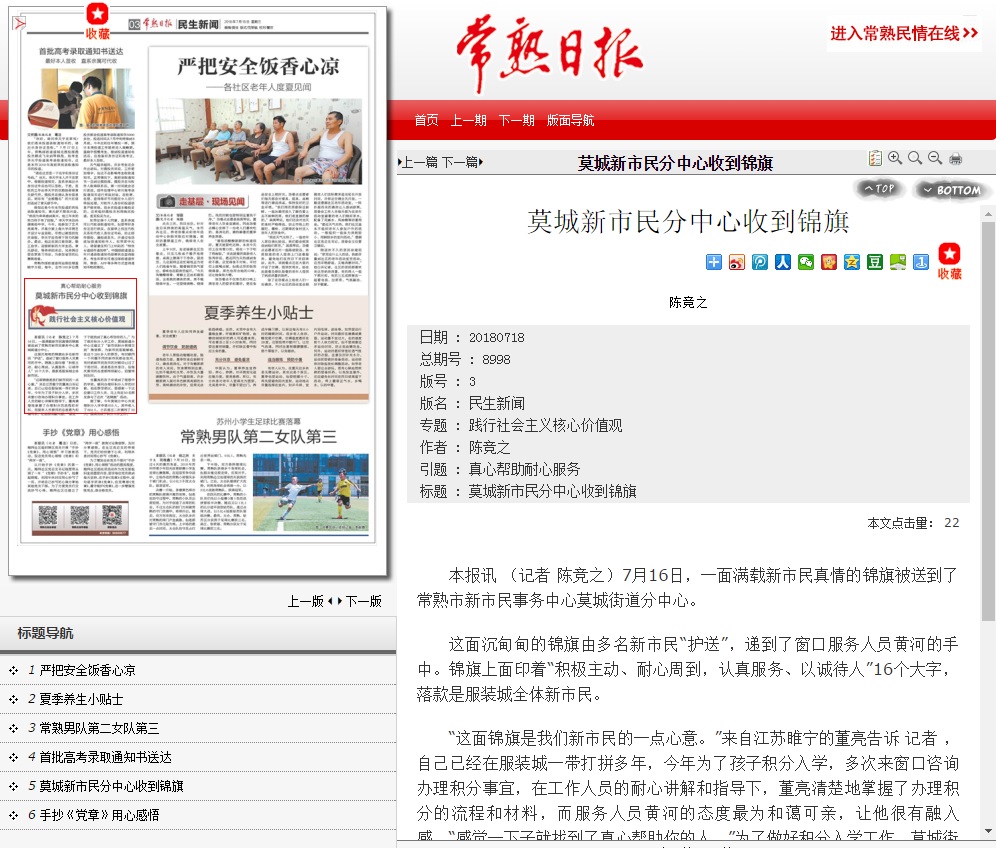Open 进入常熟民情在线 link

point(904,33)
